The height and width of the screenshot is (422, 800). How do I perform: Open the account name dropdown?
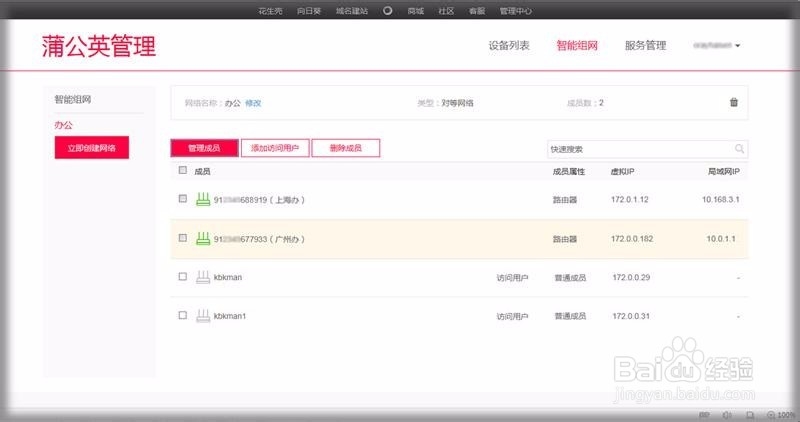(716, 45)
